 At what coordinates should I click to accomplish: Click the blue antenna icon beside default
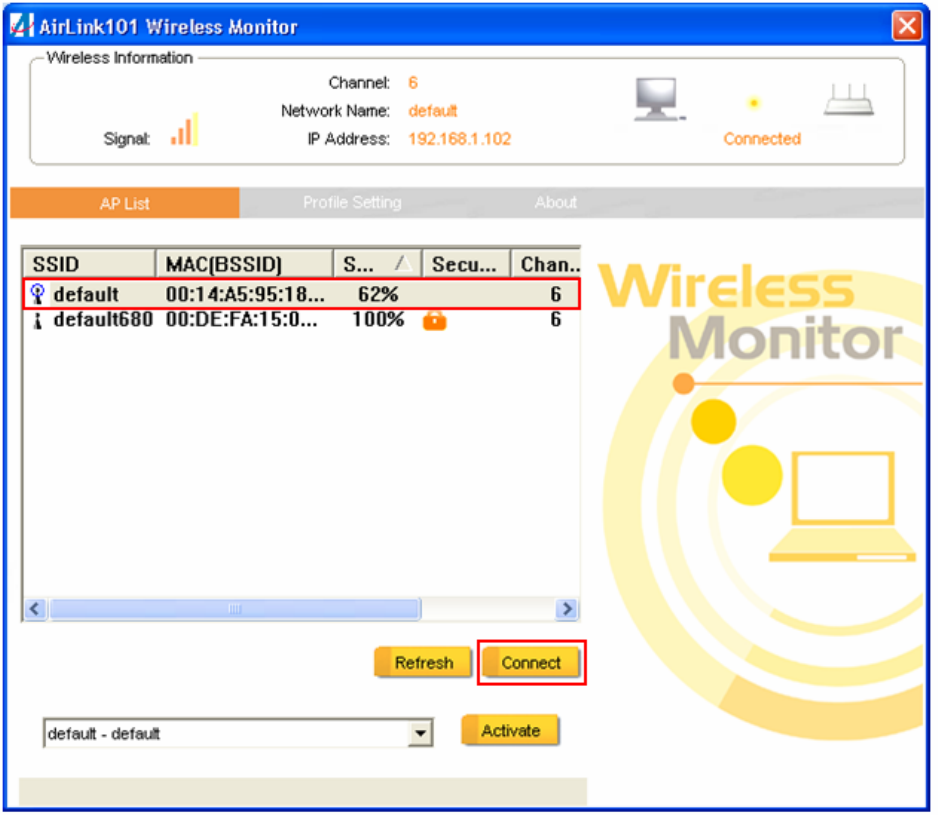37,294
